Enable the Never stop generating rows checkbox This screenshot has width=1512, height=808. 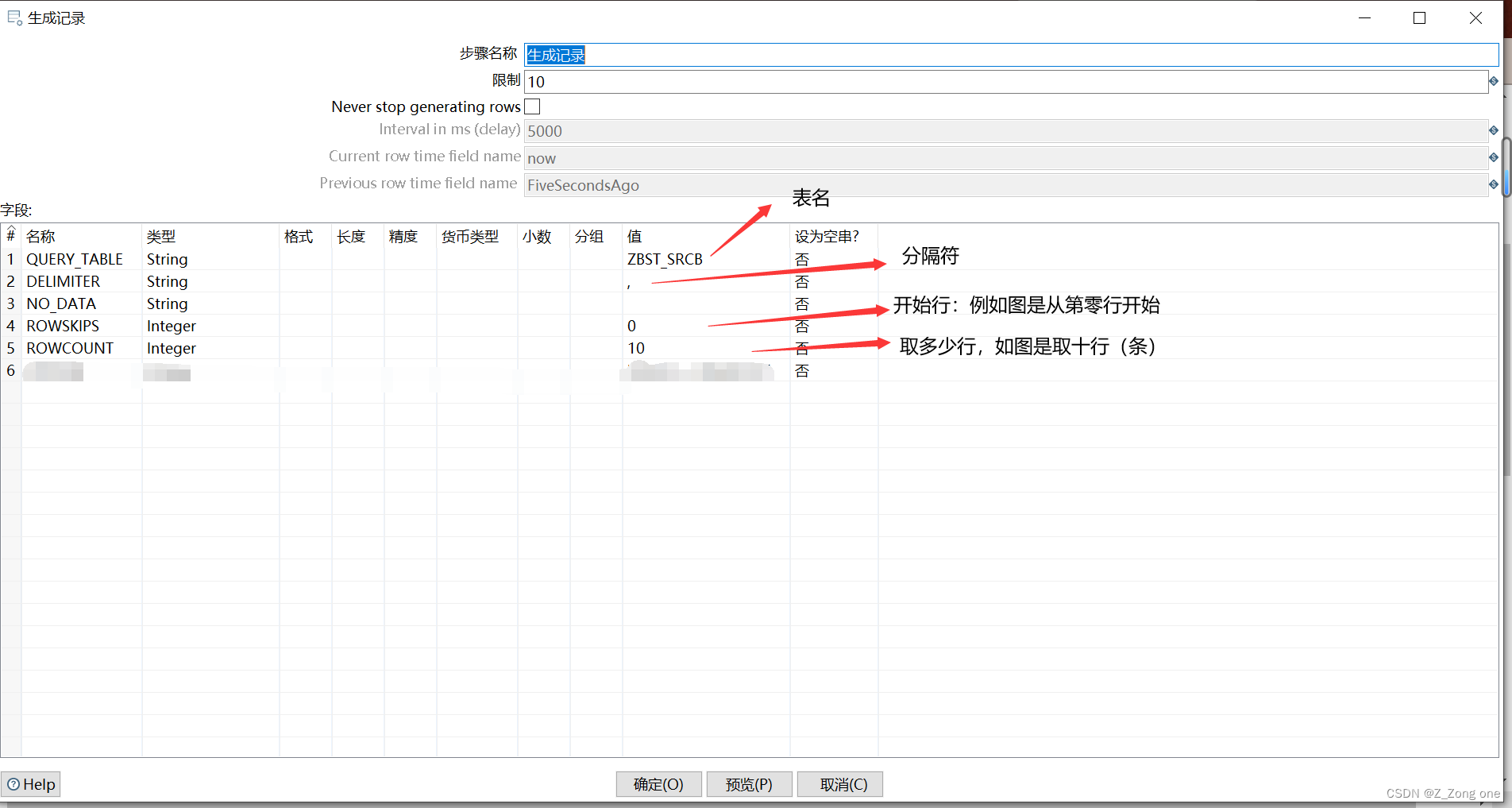532,106
